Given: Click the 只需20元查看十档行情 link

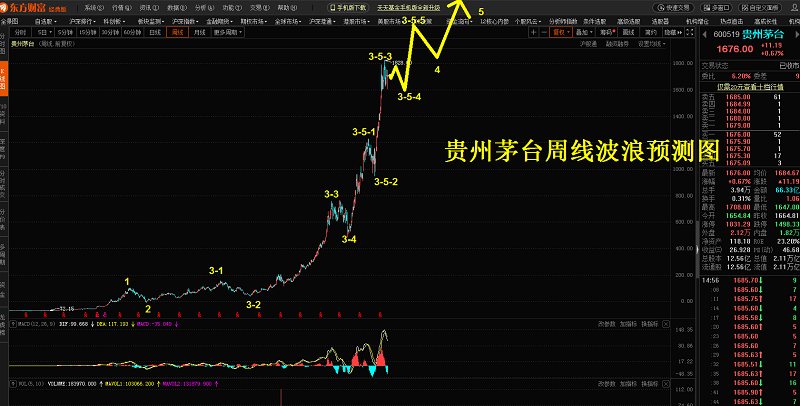Looking at the screenshot, I should coord(750,87).
